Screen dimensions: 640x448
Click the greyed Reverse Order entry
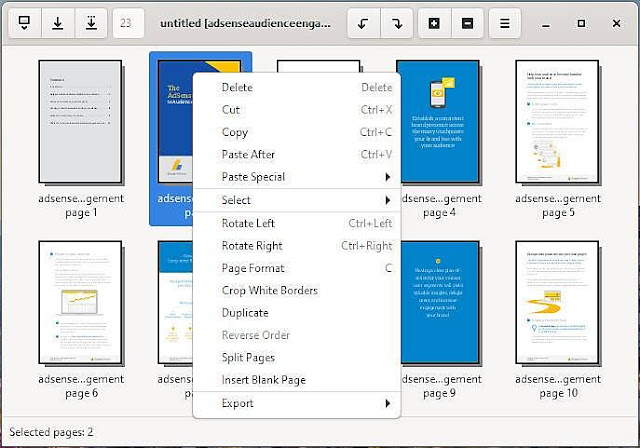click(297, 335)
